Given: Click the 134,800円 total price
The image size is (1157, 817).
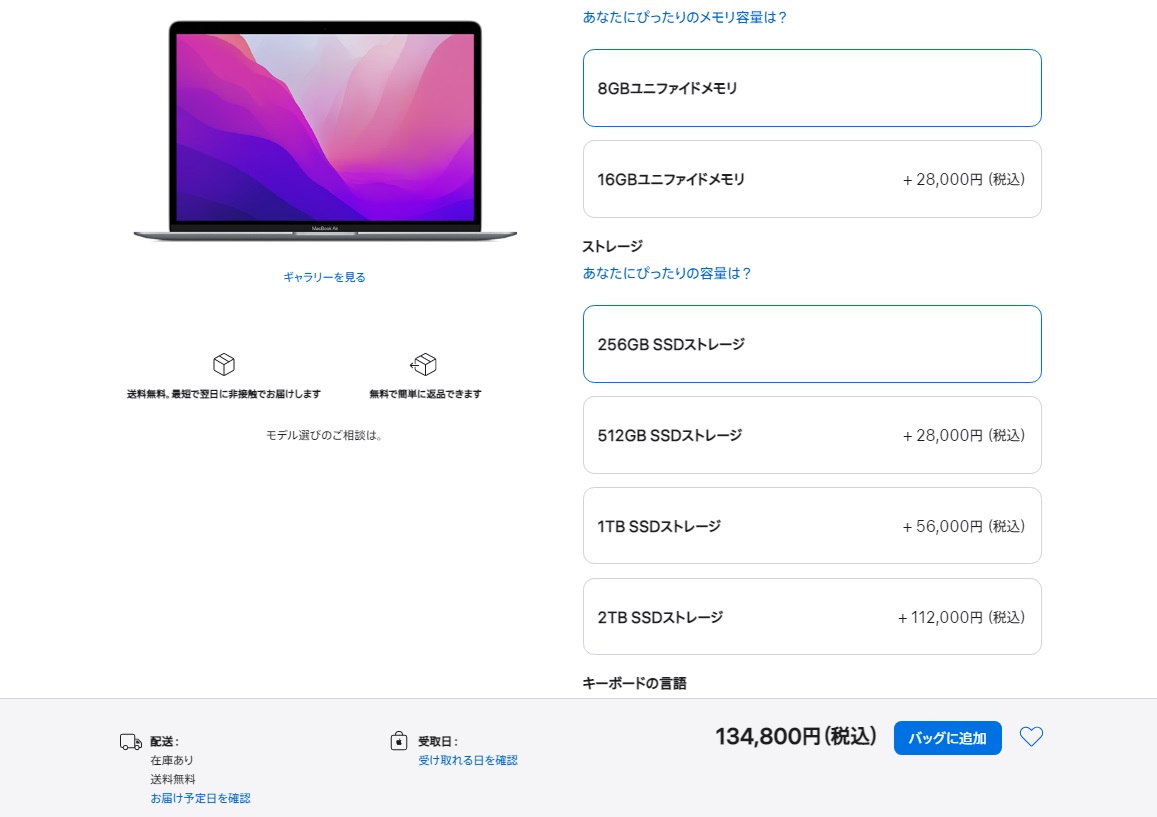Looking at the screenshot, I should click(x=795, y=736).
